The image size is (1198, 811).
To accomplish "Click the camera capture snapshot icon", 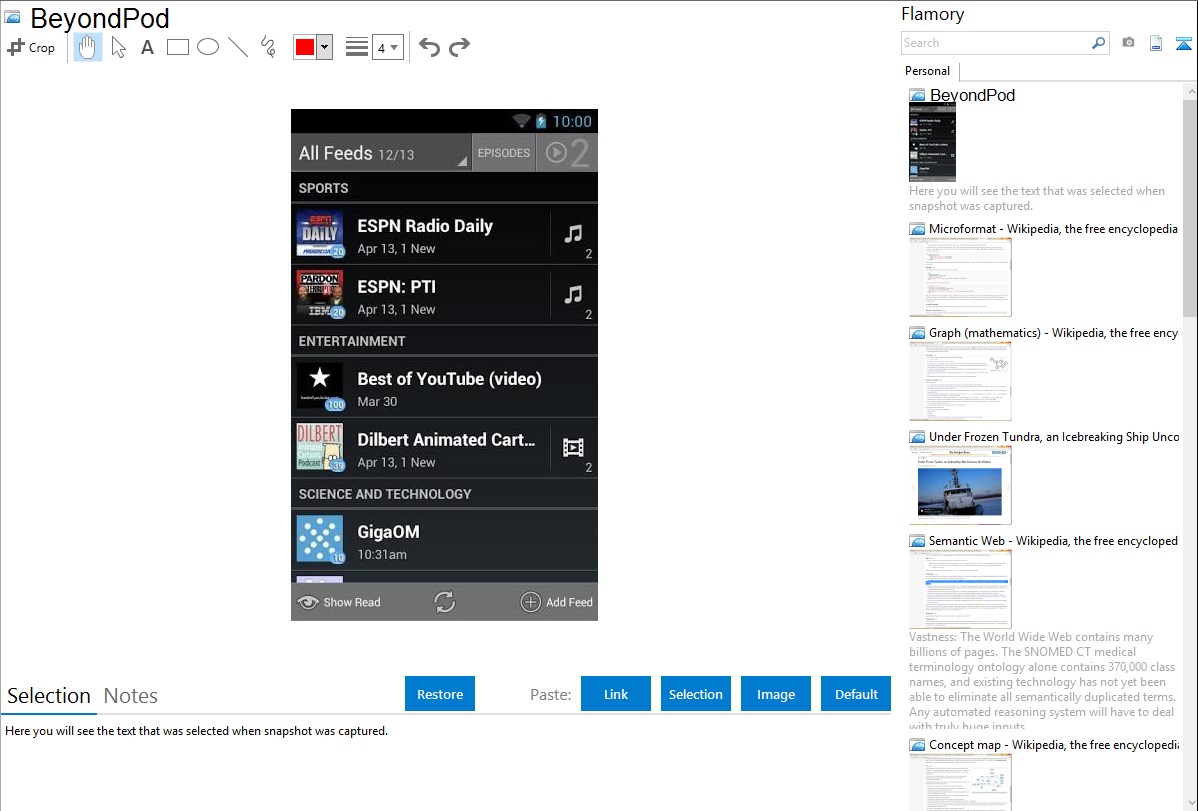I will tap(1128, 43).
